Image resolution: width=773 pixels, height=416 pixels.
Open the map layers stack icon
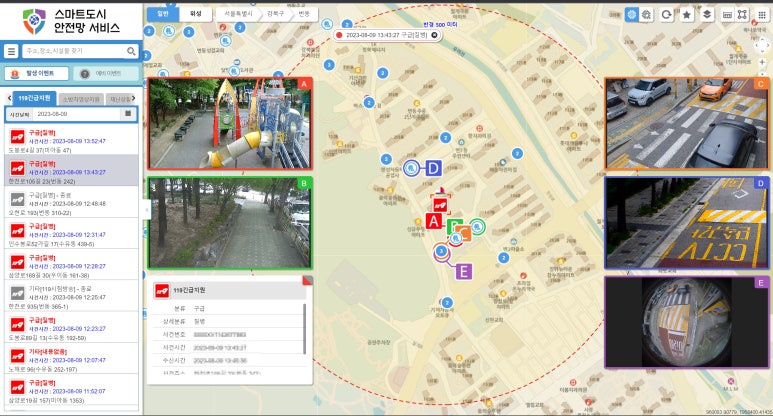click(x=707, y=15)
